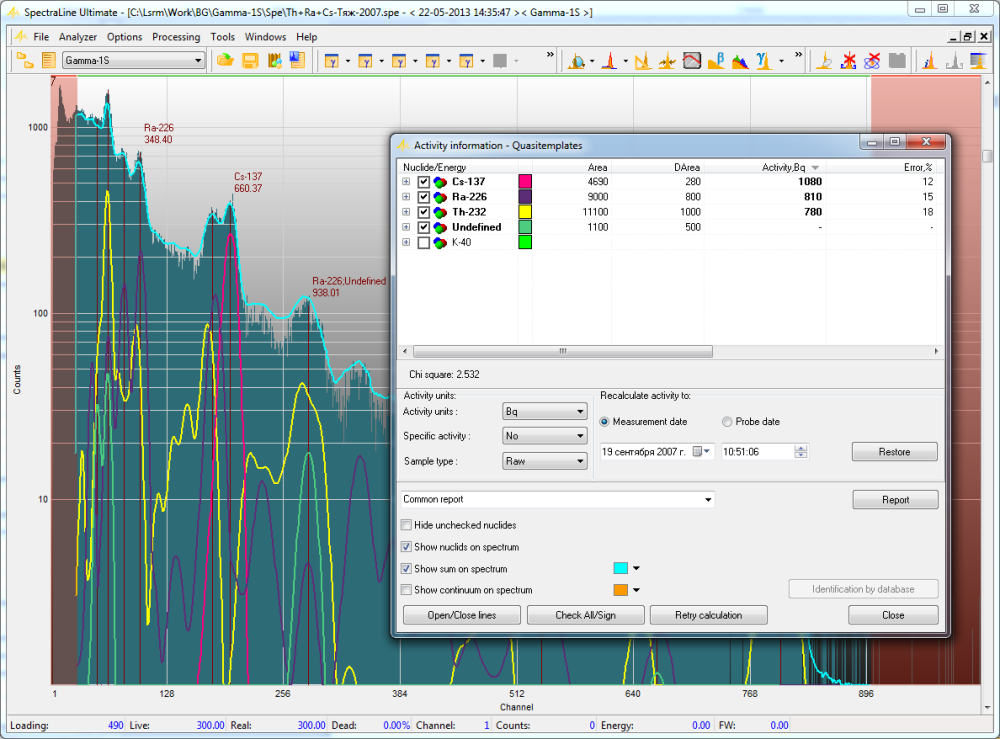Open the date picker dropdown arrow

pyautogui.click(x=707, y=451)
